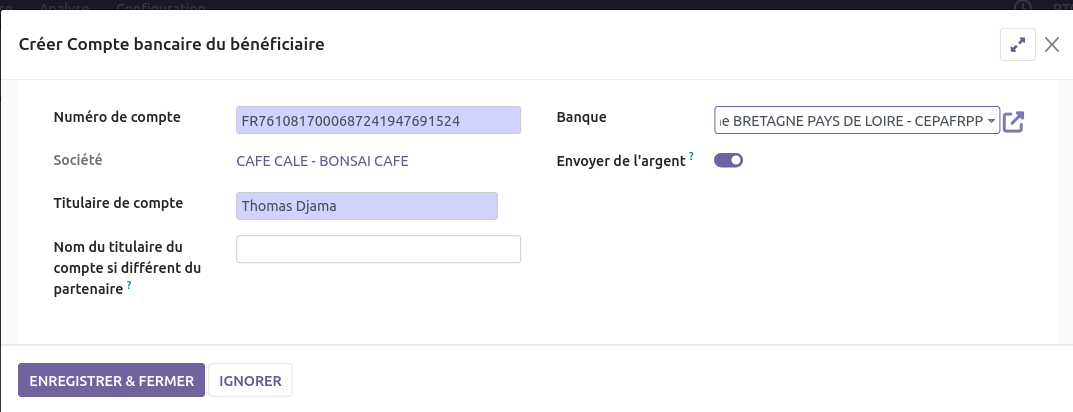This screenshot has width=1073, height=412.
Task: Open the bank record via external link icon
Action: (x=1013, y=121)
